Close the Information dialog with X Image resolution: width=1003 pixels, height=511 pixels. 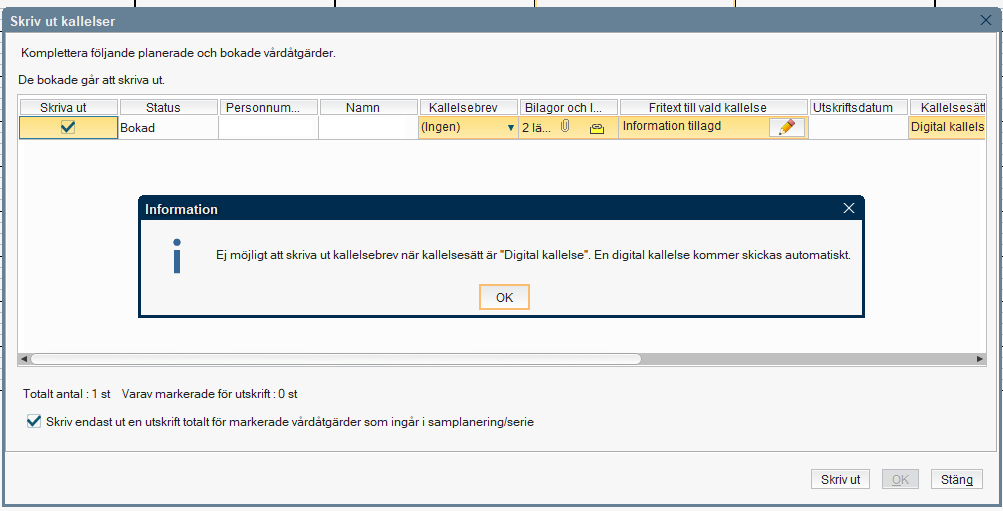pyautogui.click(x=849, y=208)
